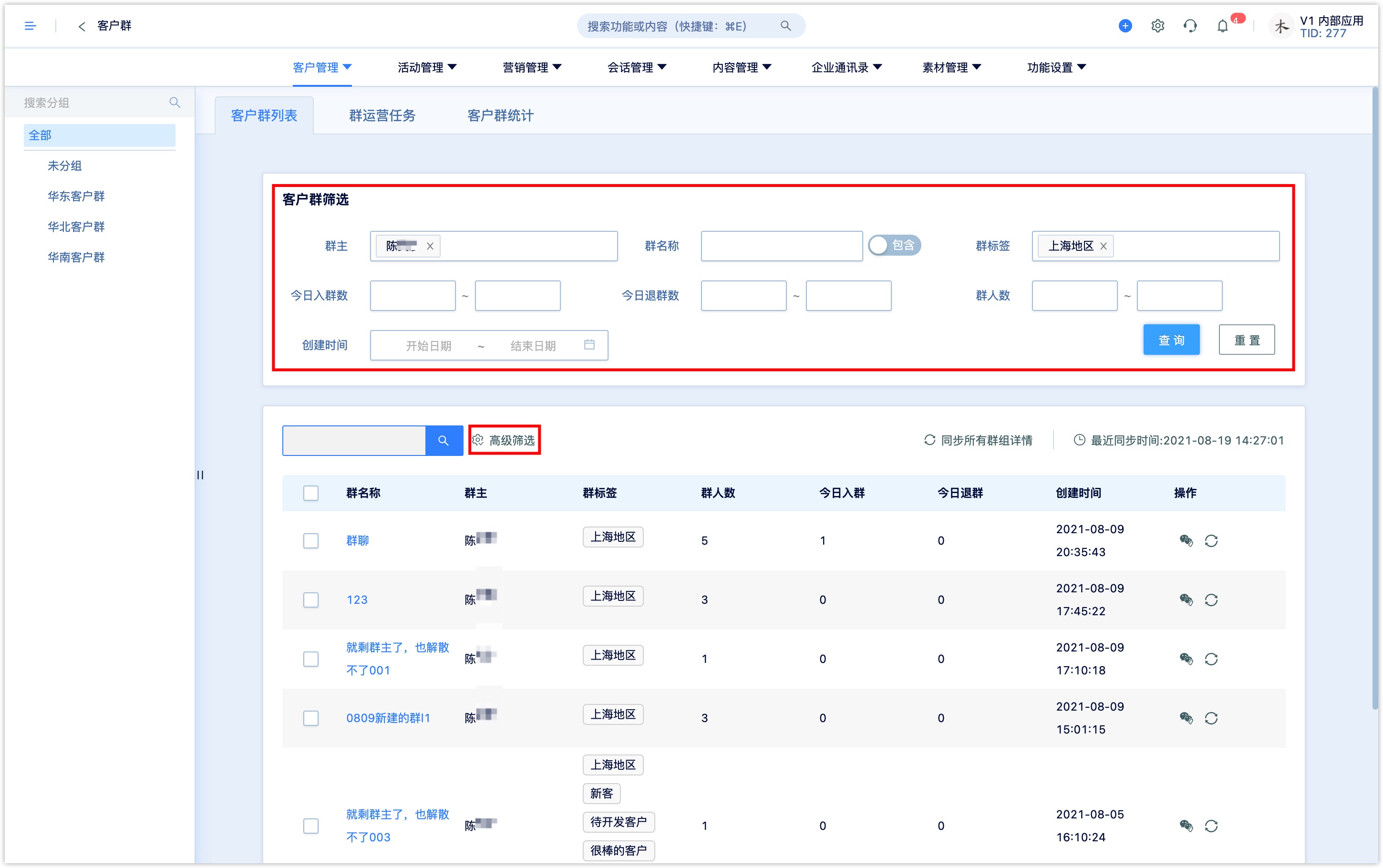Click the 重置 reset button
The image size is (1383, 868).
(x=1247, y=339)
